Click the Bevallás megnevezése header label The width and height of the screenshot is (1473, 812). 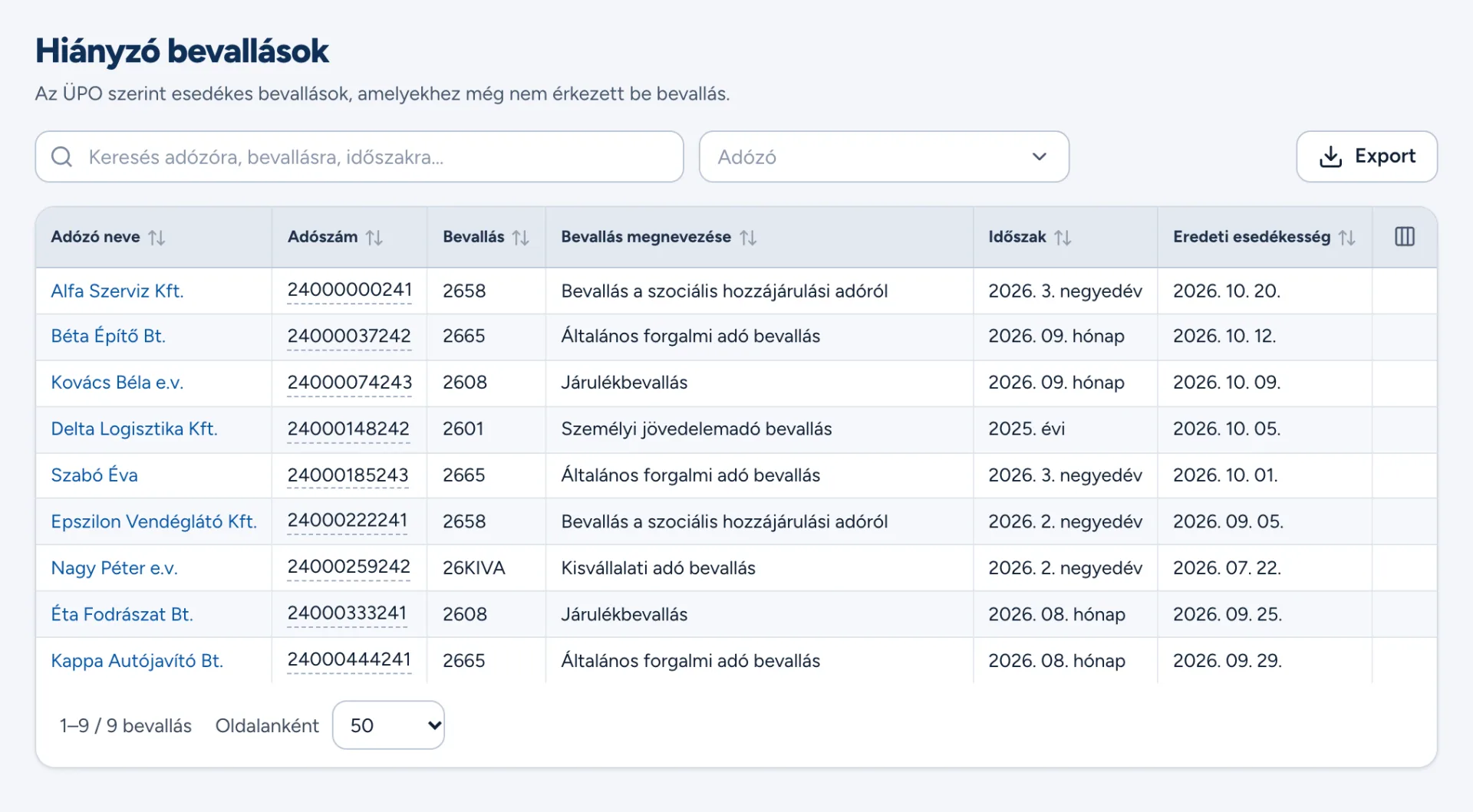646,237
